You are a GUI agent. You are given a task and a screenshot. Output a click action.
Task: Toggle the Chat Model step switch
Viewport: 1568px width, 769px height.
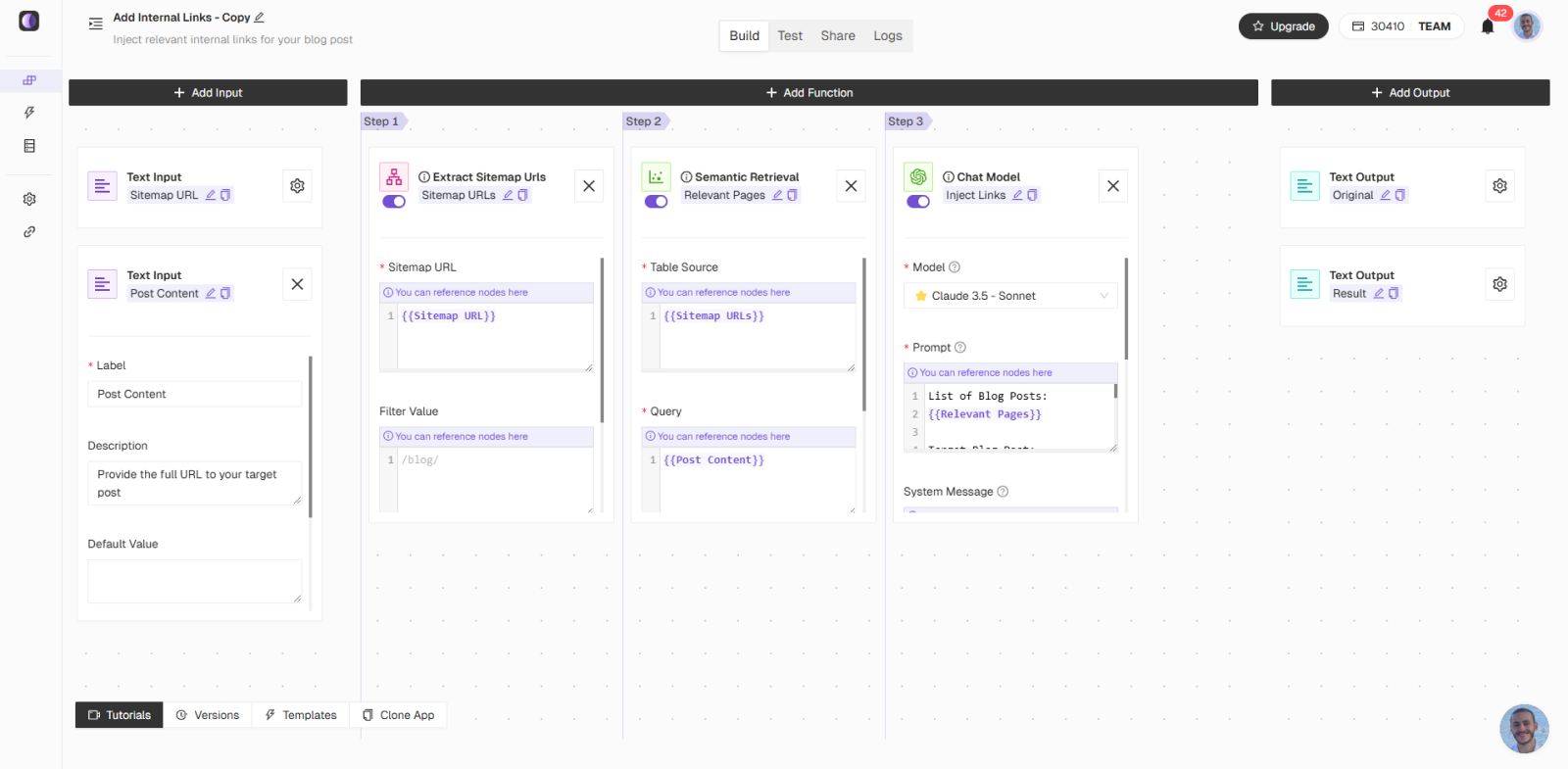pyautogui.click(x=918, y=202)
